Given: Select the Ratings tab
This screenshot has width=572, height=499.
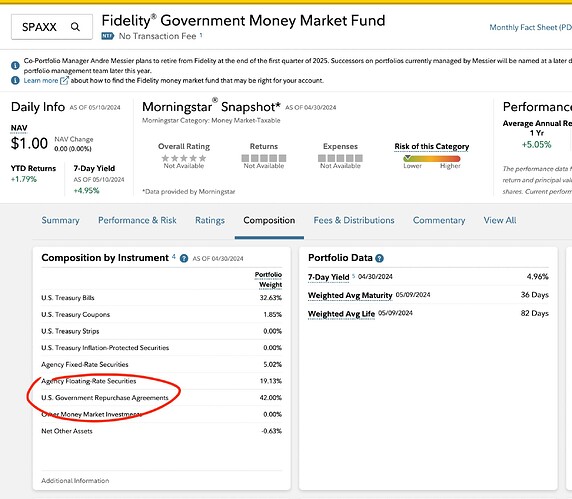Looking at the screenshot, I should point(210,220).
